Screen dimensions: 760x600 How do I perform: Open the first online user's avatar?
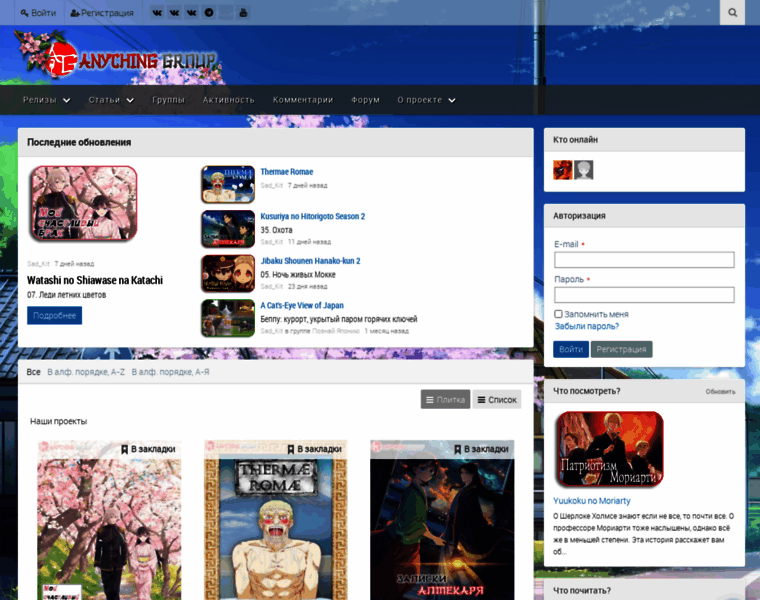tap(562, 170)
